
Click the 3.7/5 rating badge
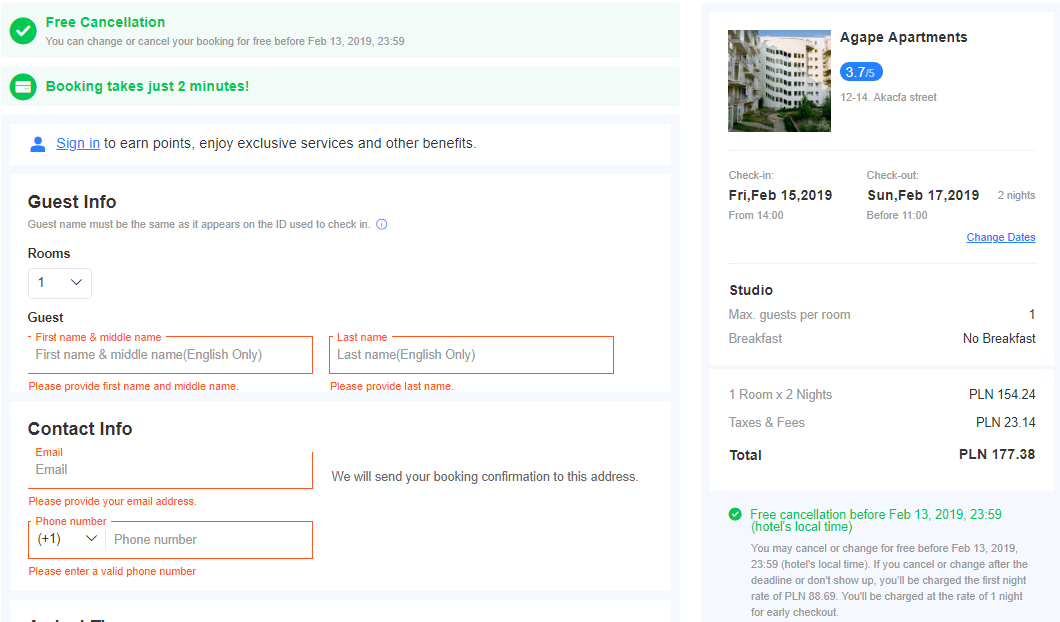click(x=861, y=72)
